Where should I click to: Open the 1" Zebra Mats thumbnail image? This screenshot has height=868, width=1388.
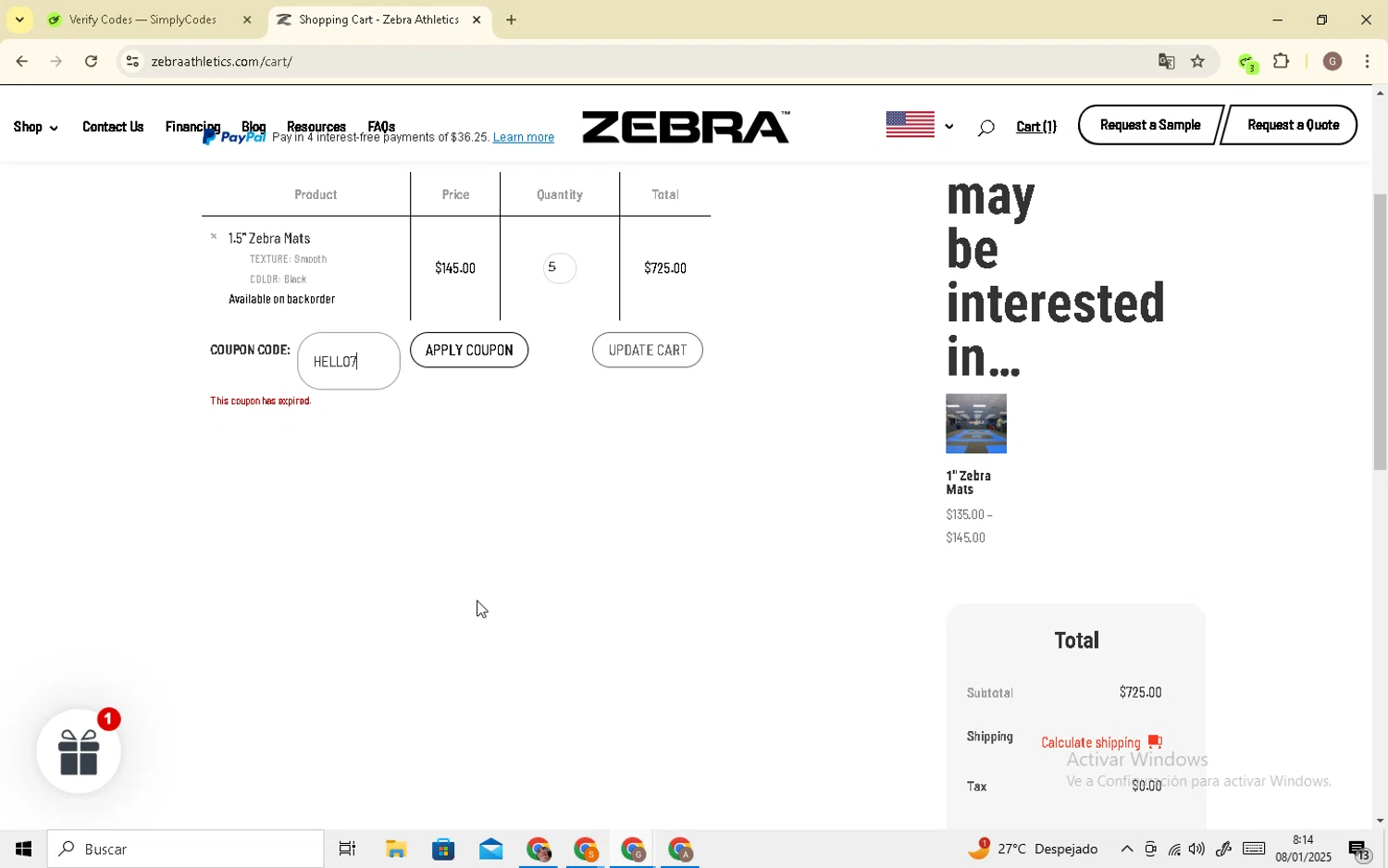[x=975, y=423]
